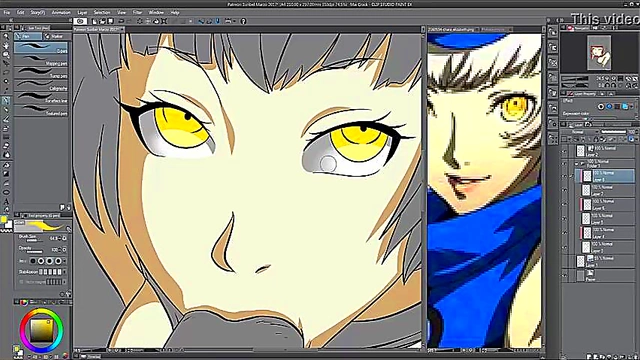Enable the border effect icon in Layer Property

601,107
